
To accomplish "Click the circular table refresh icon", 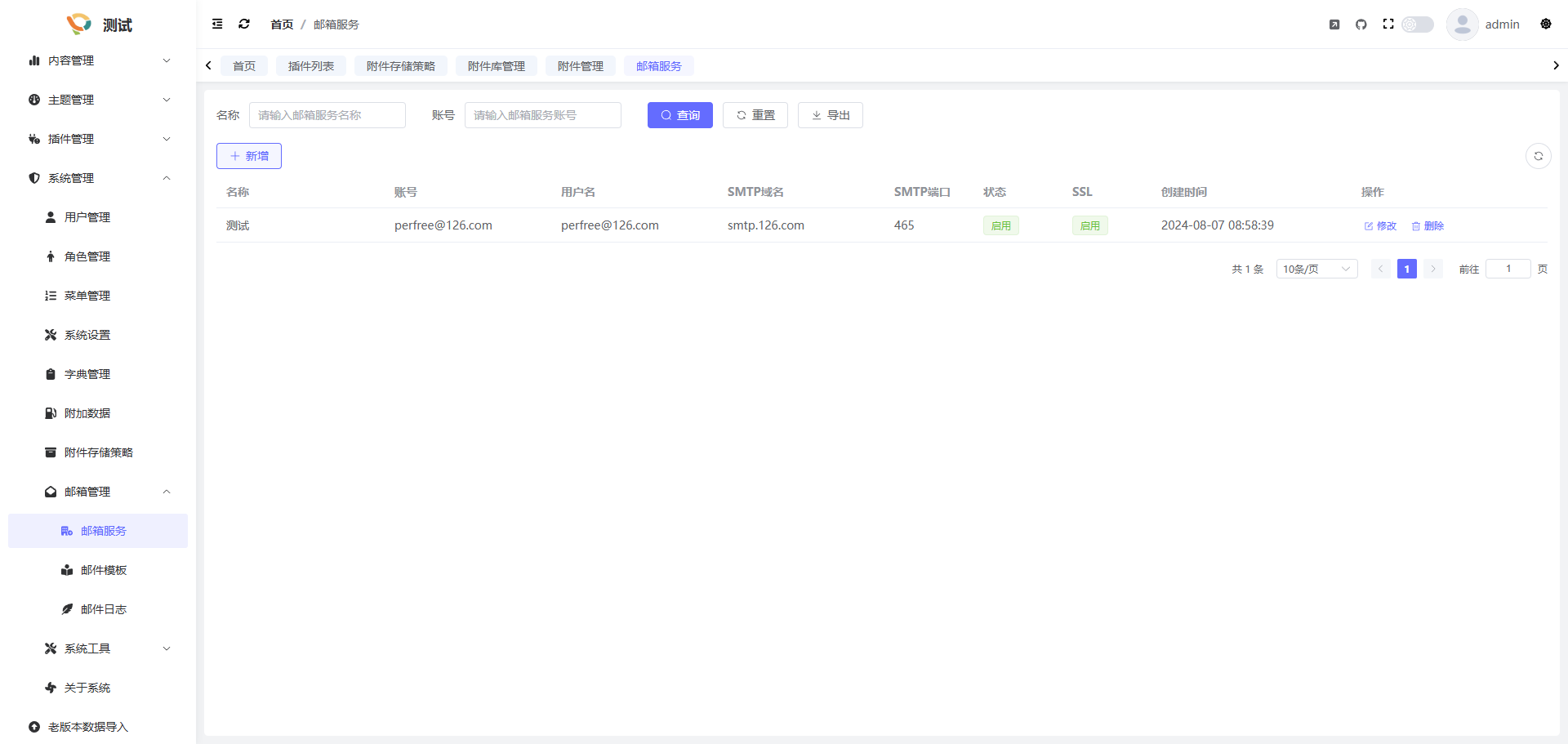I will pyautogui.click(x=1538, y=156).
